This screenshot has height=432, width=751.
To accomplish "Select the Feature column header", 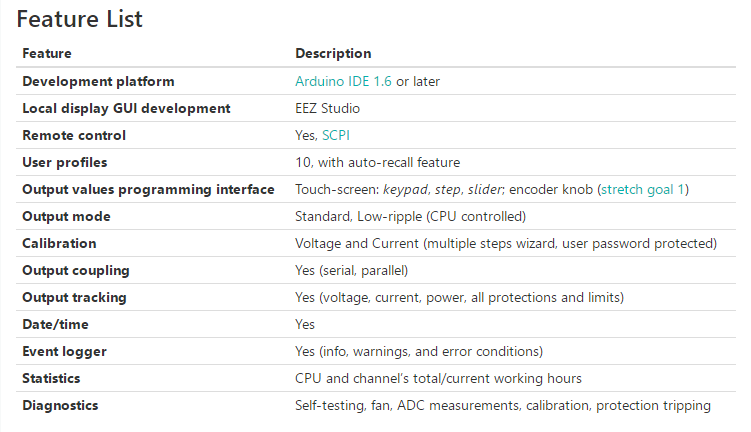I will (x=47, y=53).
